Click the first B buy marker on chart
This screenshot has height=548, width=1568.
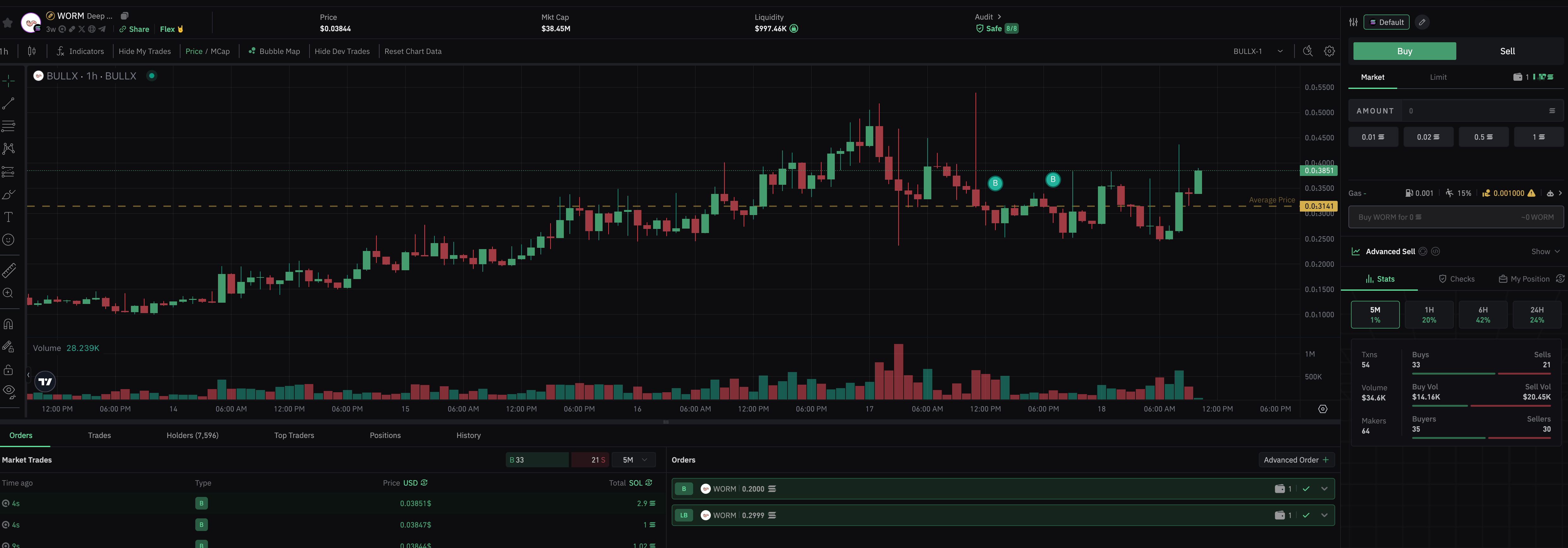995,183
